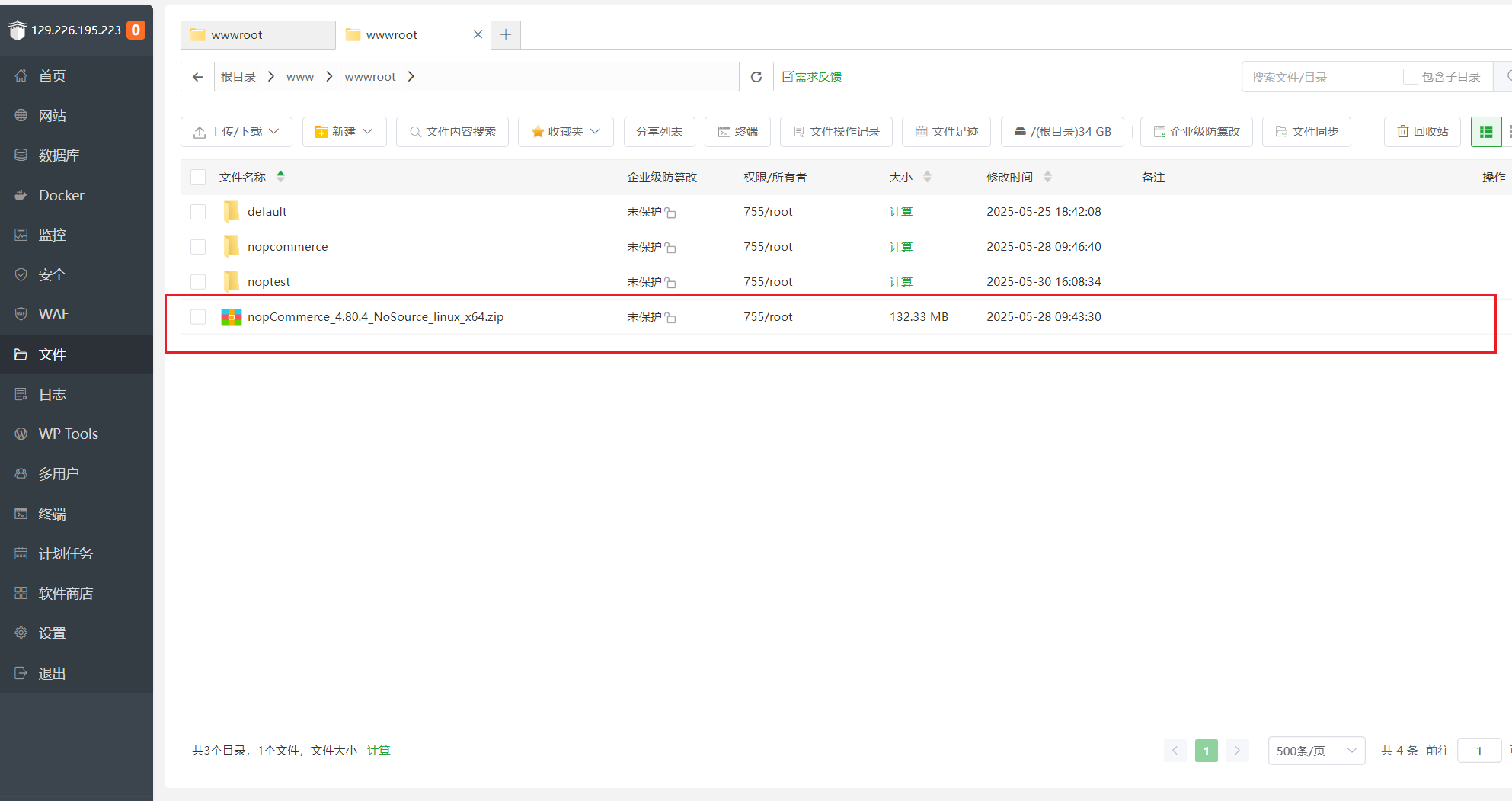1512x801 pixels.
Task: Toggle protection lock for noptest row
Action: [x=670, y=283]
